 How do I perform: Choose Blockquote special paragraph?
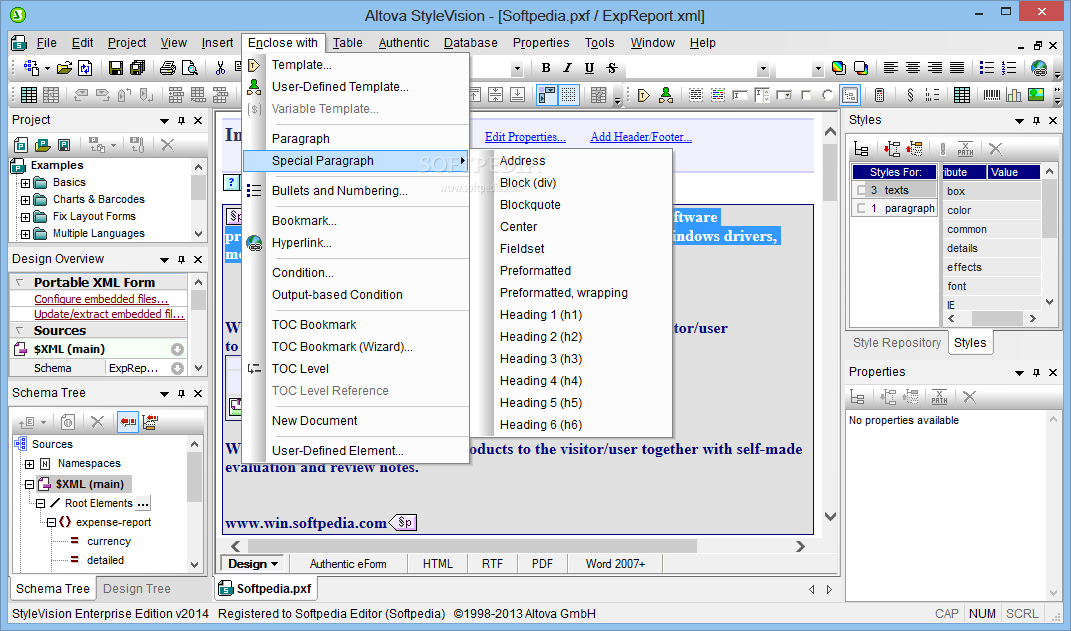click(x=530, y=205)
